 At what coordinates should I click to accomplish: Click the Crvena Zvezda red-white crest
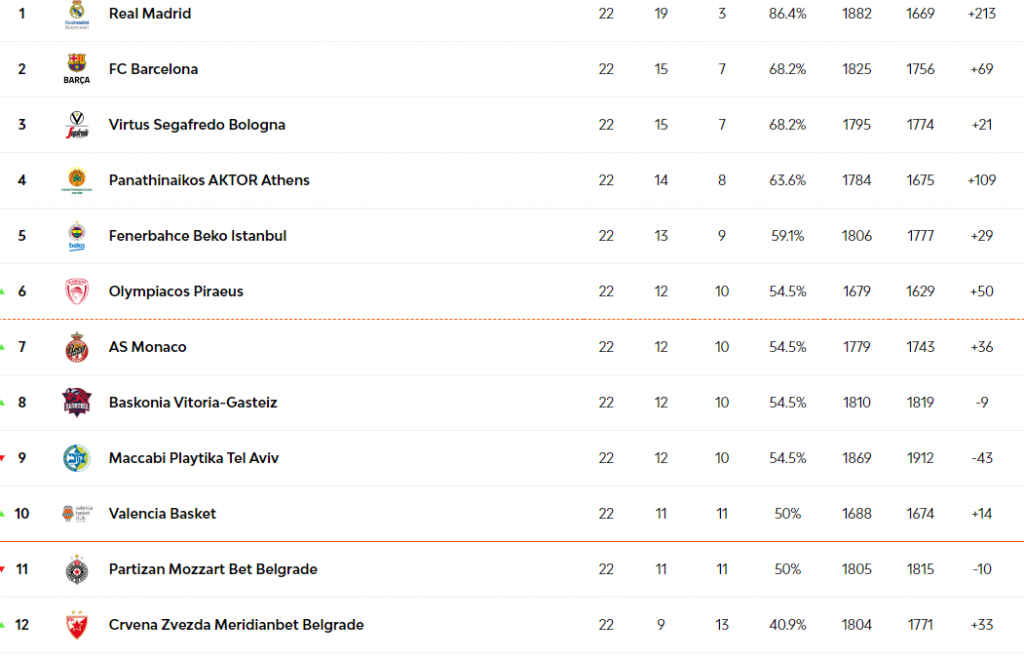pos(77,625)
